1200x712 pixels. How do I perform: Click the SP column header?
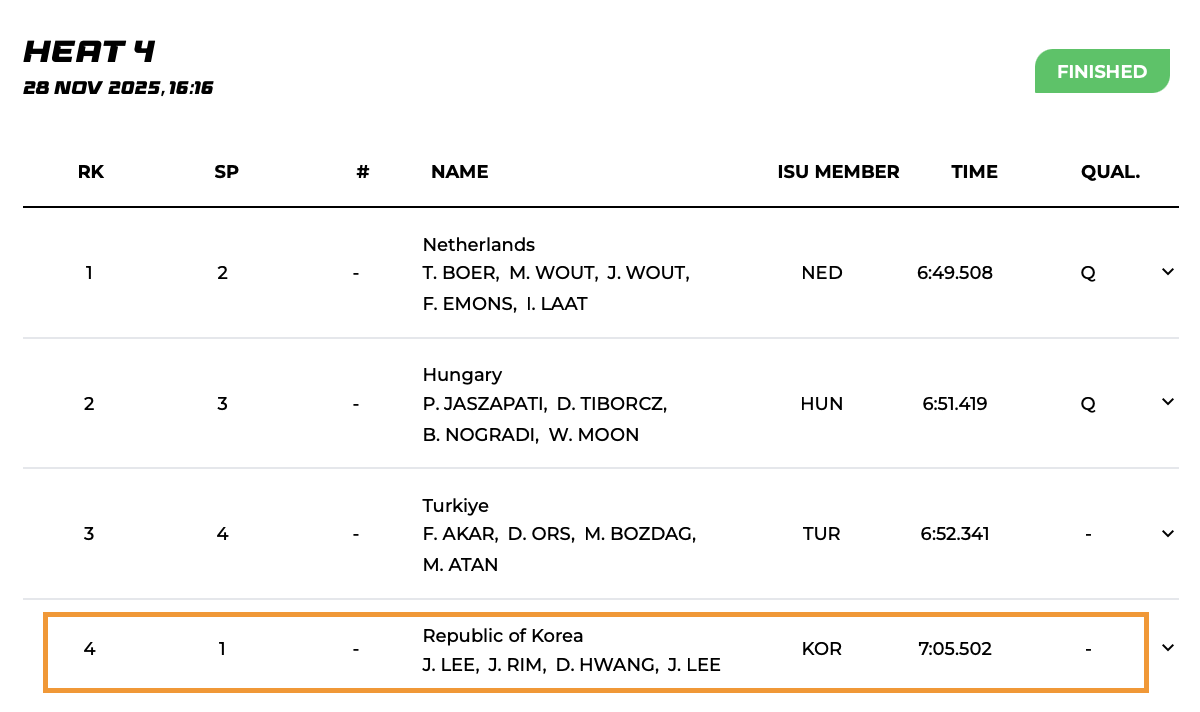(x=226, y=172)
